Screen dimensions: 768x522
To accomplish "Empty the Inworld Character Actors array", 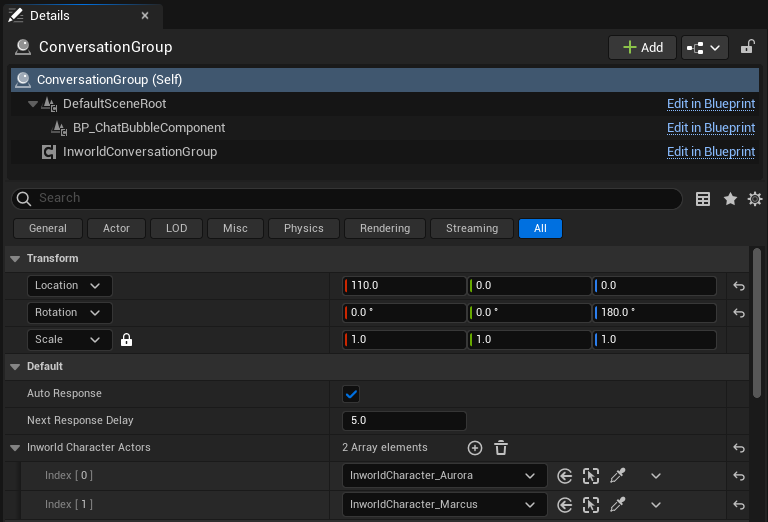I will 501,448.
